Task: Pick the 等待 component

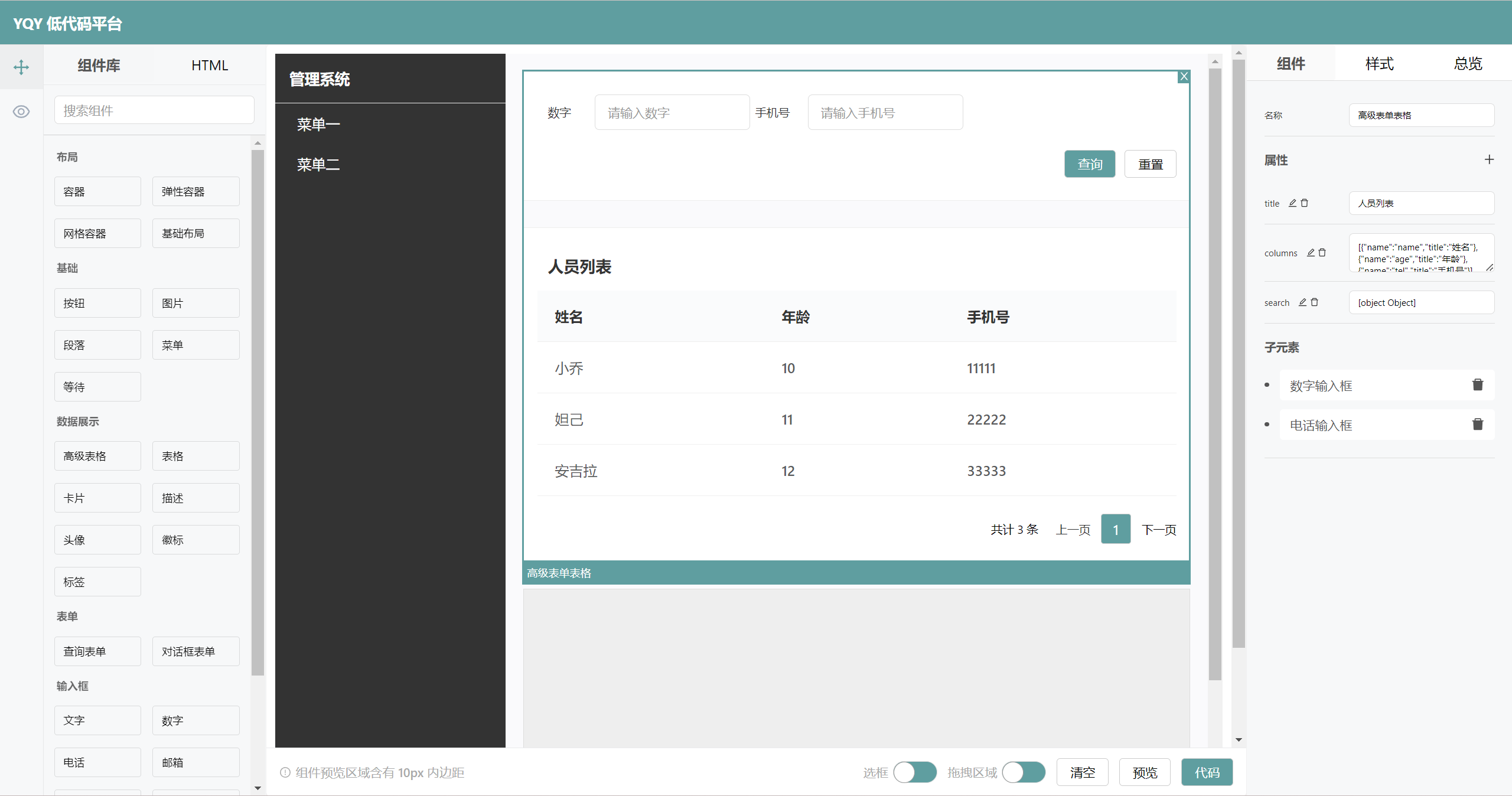Action: coord(97,387)
